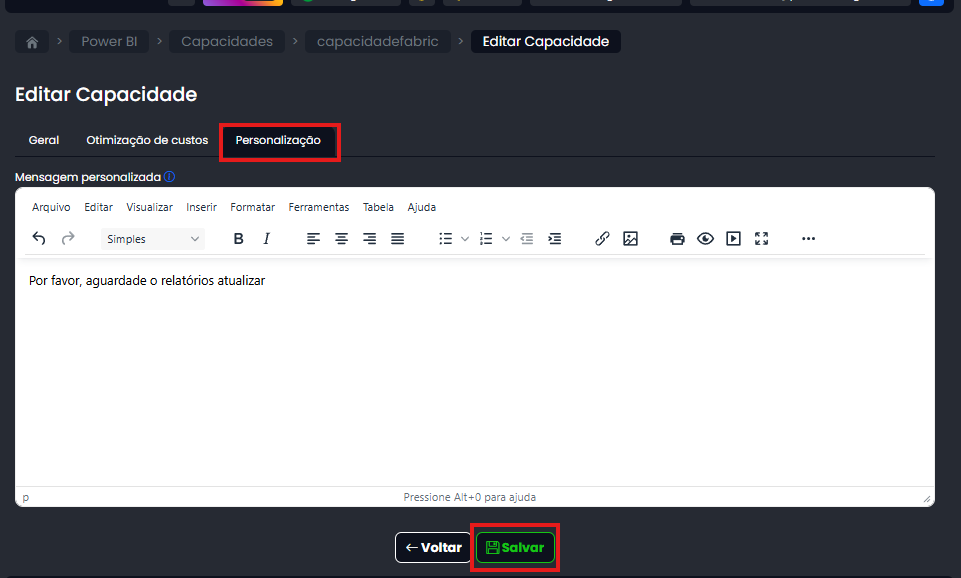
Task: Save changes with the Salvar button
Action: 515,548
